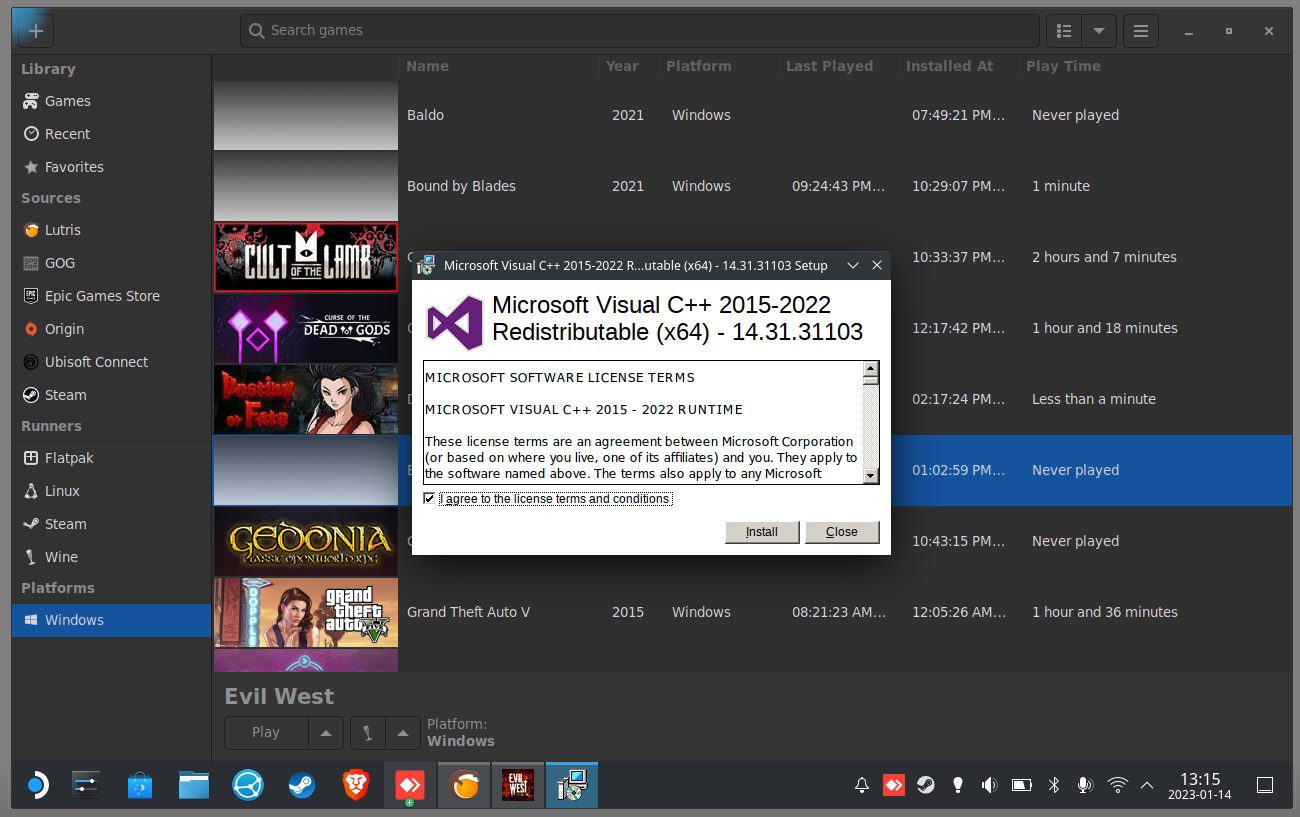
Task: Open Bluetooth settings in system tray
Action: coord(1053,786)
